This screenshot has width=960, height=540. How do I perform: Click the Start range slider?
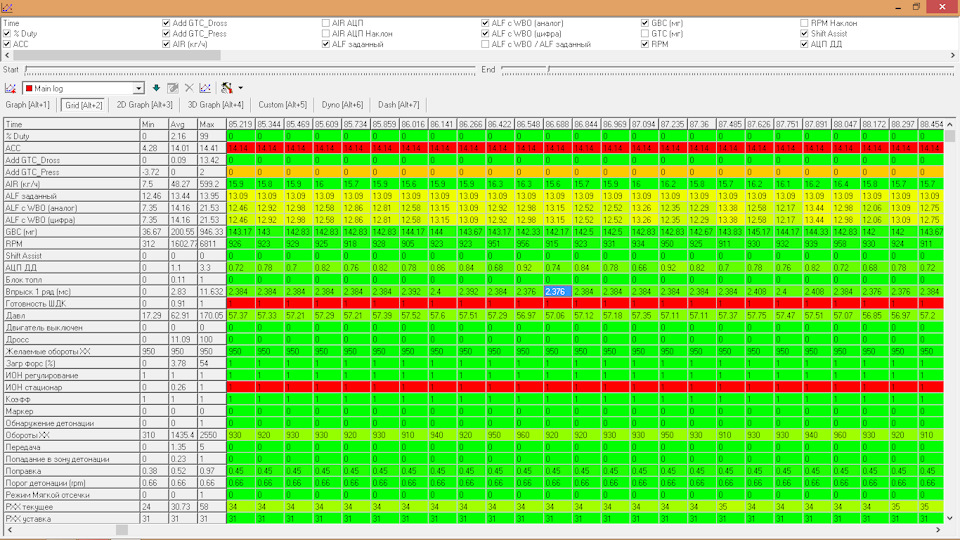[x=250, y=70]
